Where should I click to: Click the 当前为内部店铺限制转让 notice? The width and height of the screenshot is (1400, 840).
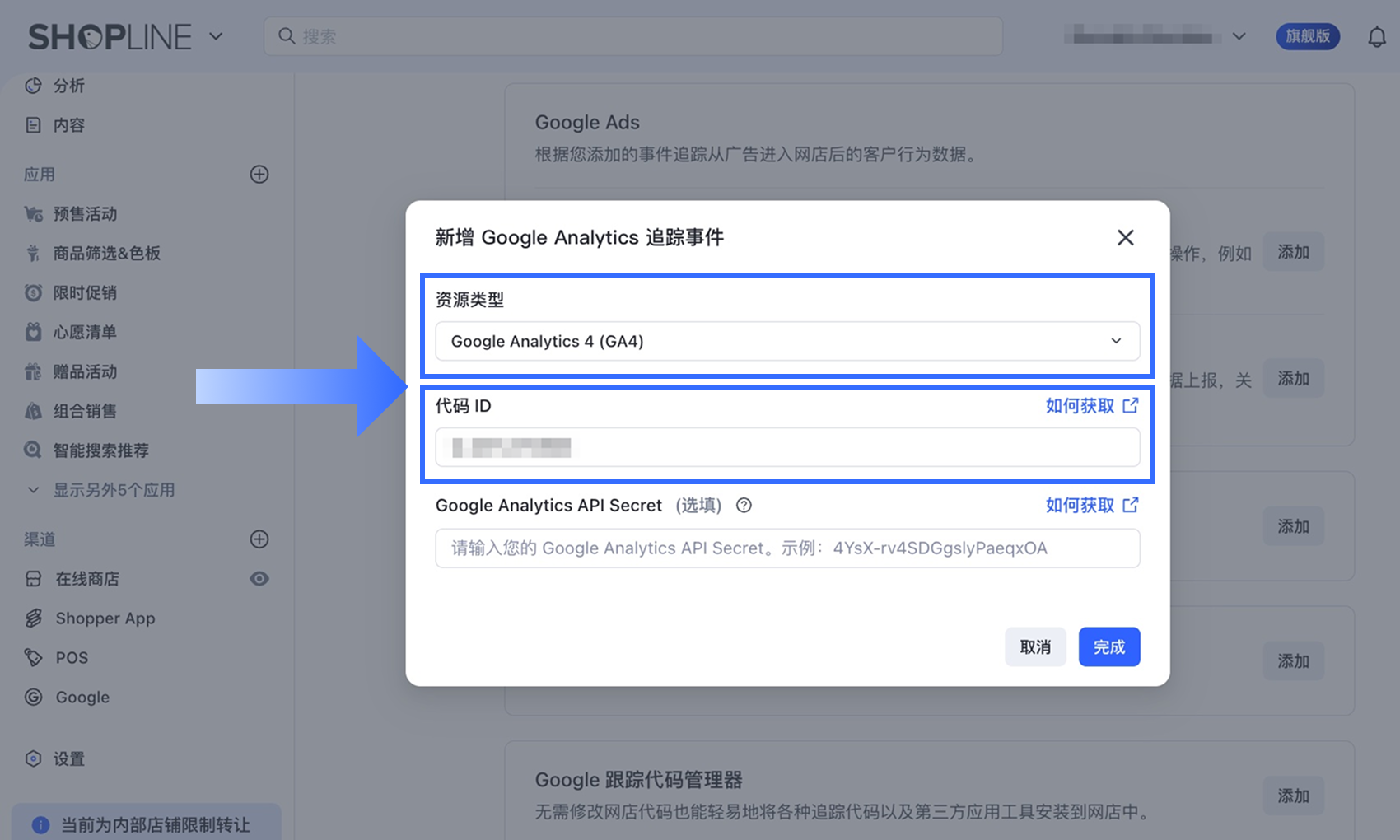click(147, 824)
